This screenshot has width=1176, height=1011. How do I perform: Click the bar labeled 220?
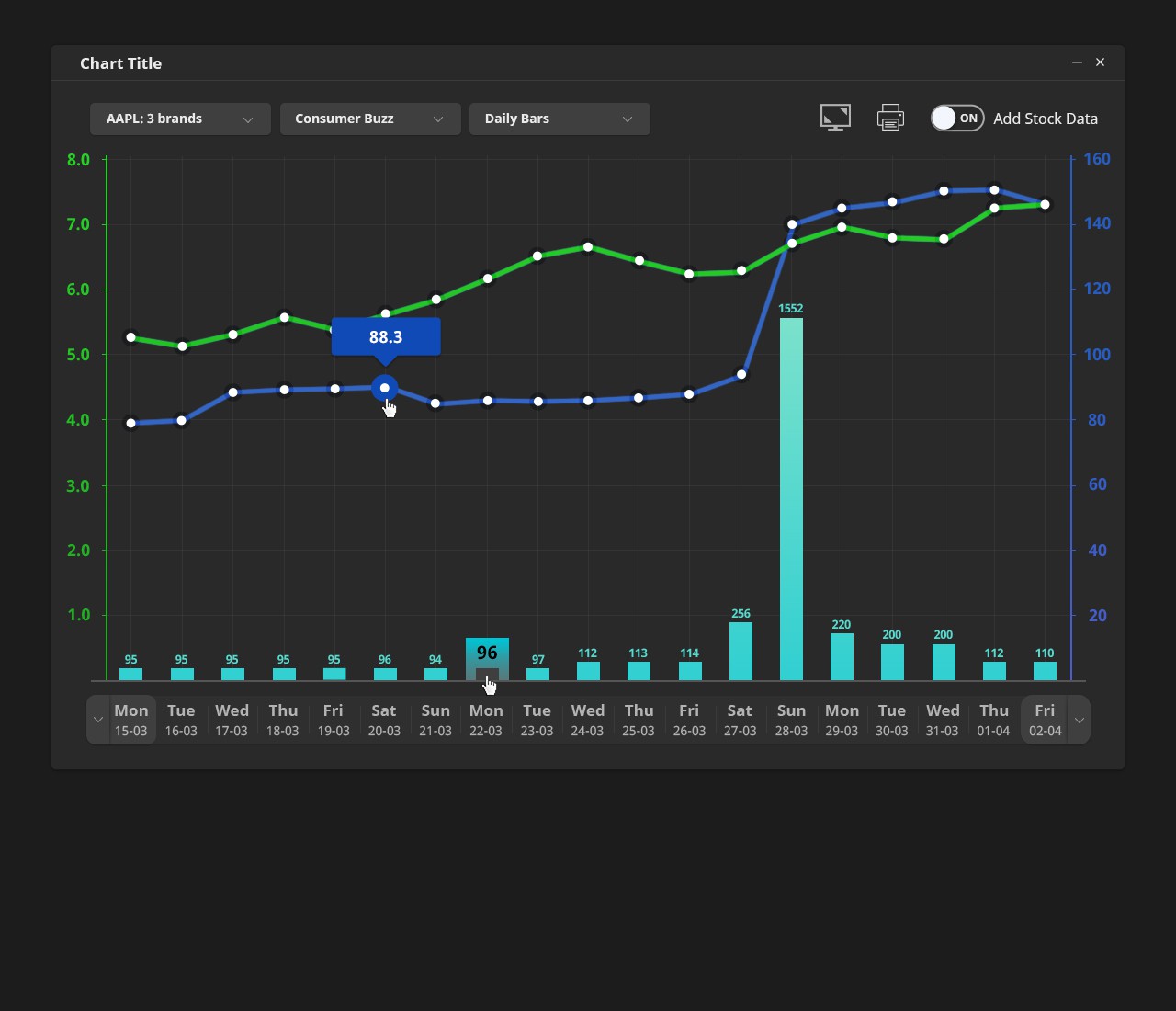[x=842, y=657]
